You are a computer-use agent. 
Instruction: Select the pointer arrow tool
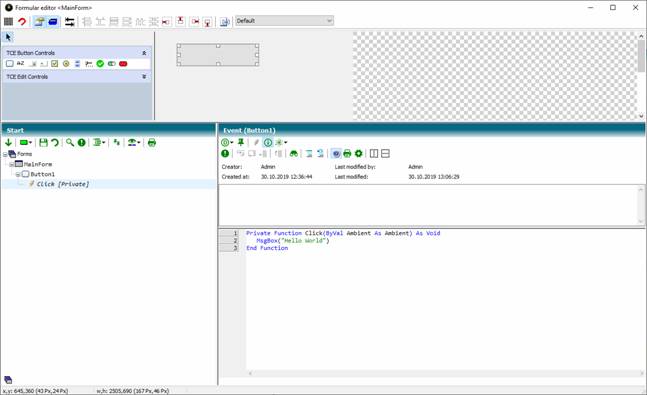point(9,37)
